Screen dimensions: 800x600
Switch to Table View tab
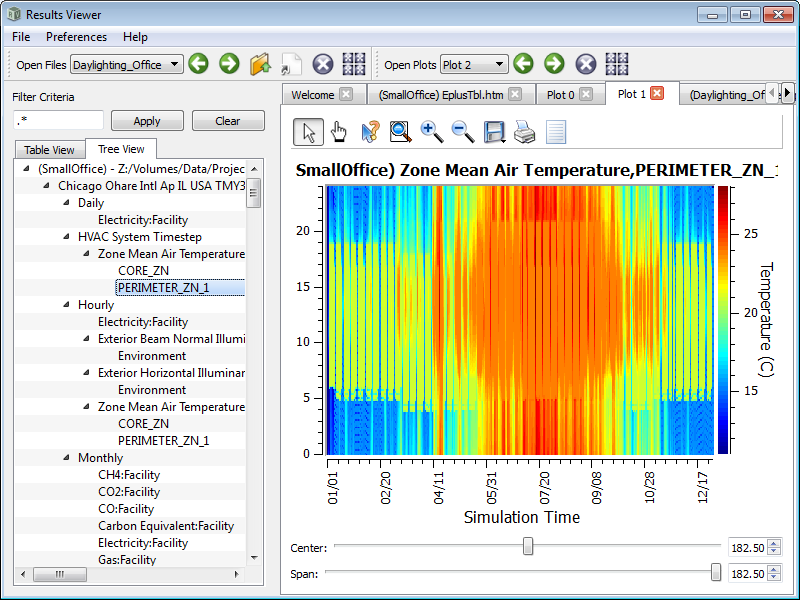(x=49, y=149)
